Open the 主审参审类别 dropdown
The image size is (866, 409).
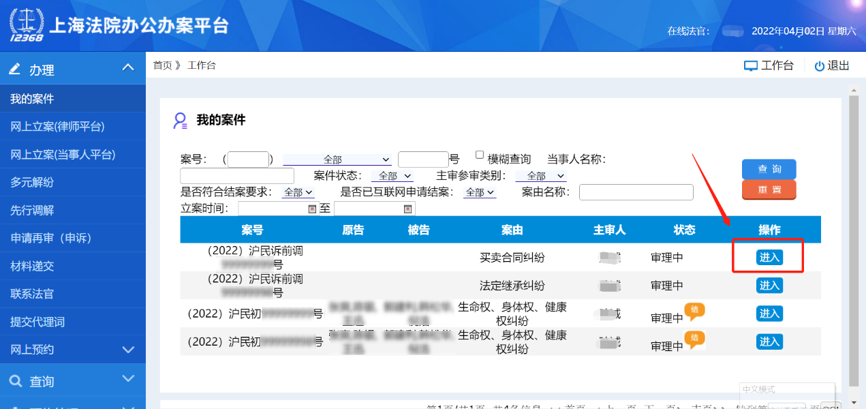pos(541,176)
